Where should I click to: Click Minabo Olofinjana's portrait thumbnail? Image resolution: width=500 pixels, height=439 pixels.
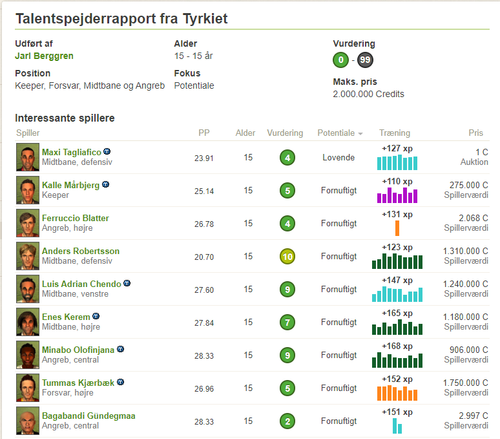coord(28,355)
